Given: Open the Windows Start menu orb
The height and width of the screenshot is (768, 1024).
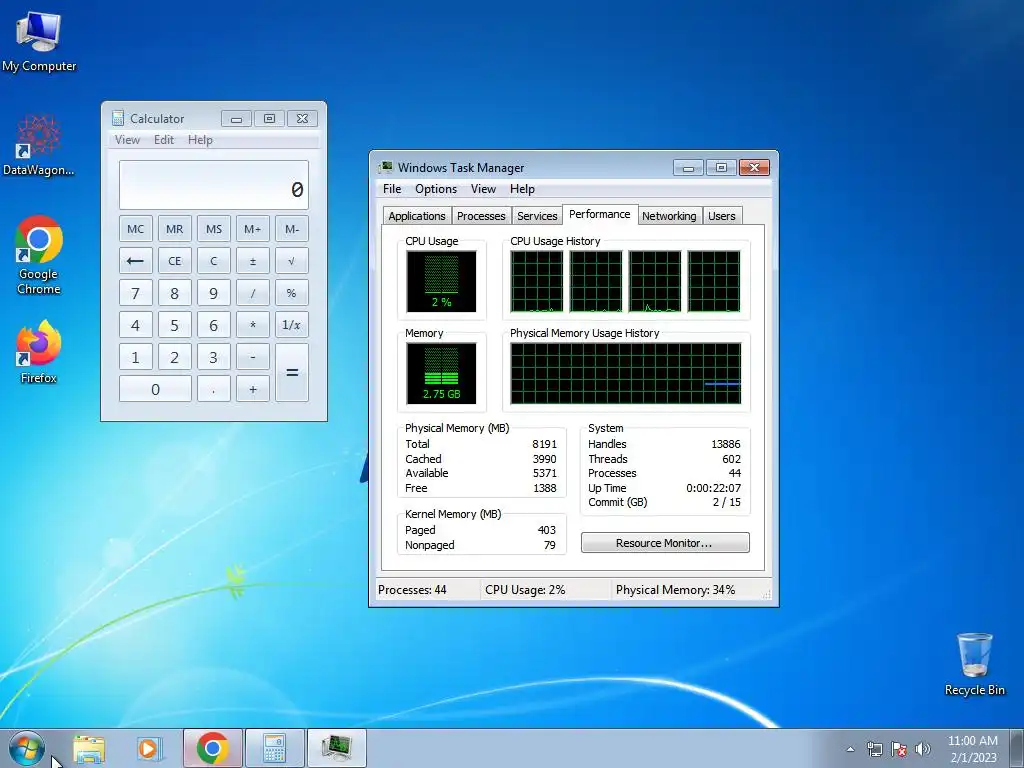Looking at the screenshot, I should click(x=26, y=748).
